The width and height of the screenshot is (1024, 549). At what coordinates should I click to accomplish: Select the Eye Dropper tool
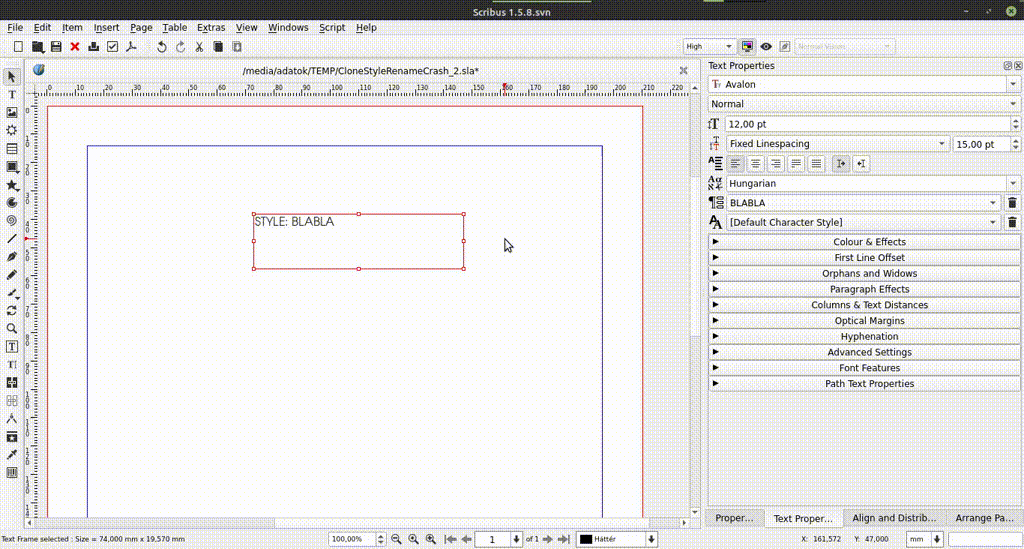point(12,454)
